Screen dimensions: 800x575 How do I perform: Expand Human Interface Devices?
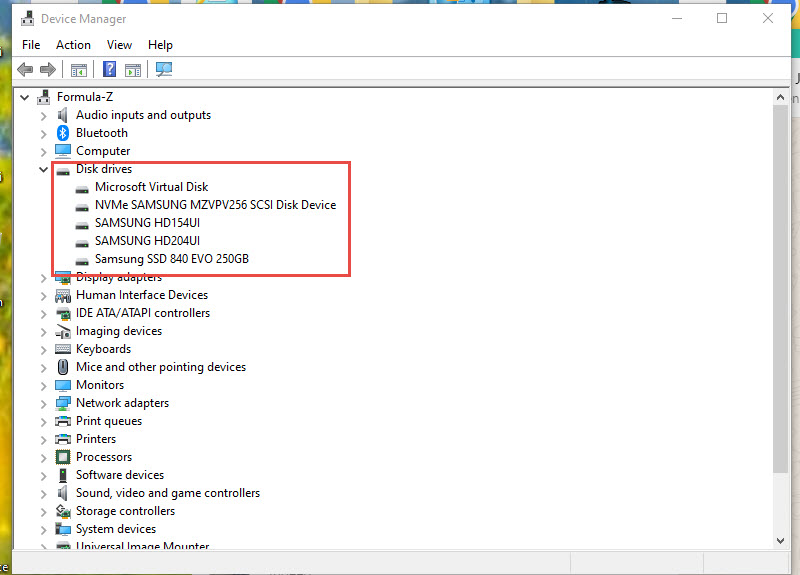coord(43,296)
